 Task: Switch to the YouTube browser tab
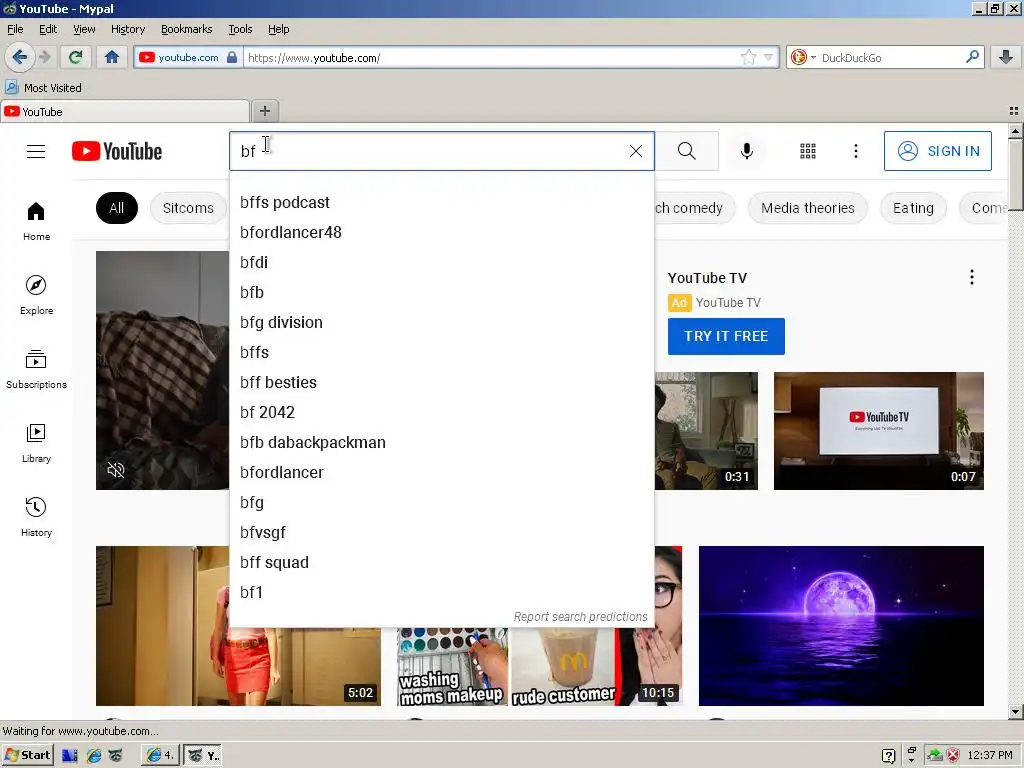click(125, 112)
